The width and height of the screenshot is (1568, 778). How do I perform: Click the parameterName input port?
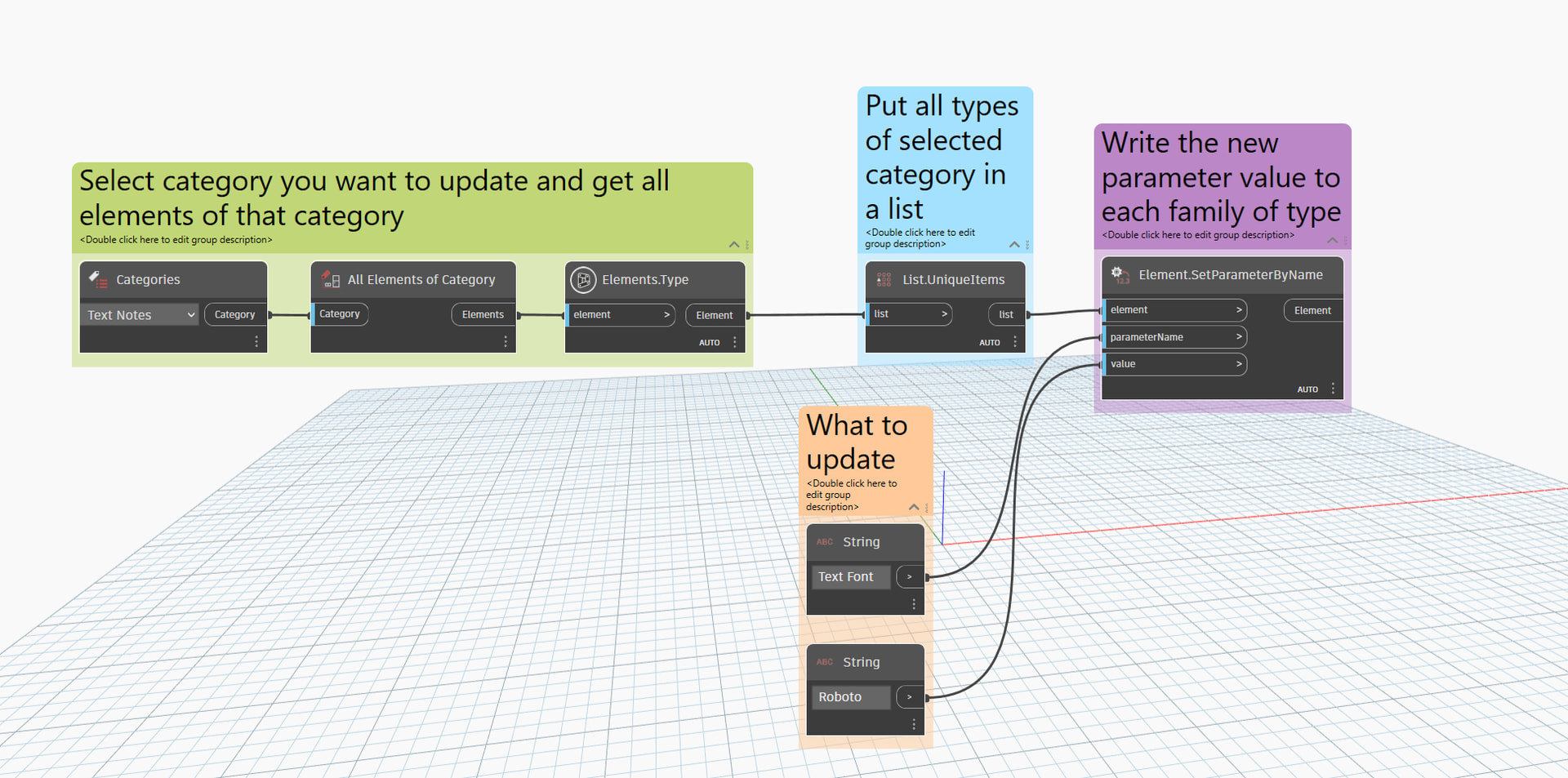point(1174,337)
